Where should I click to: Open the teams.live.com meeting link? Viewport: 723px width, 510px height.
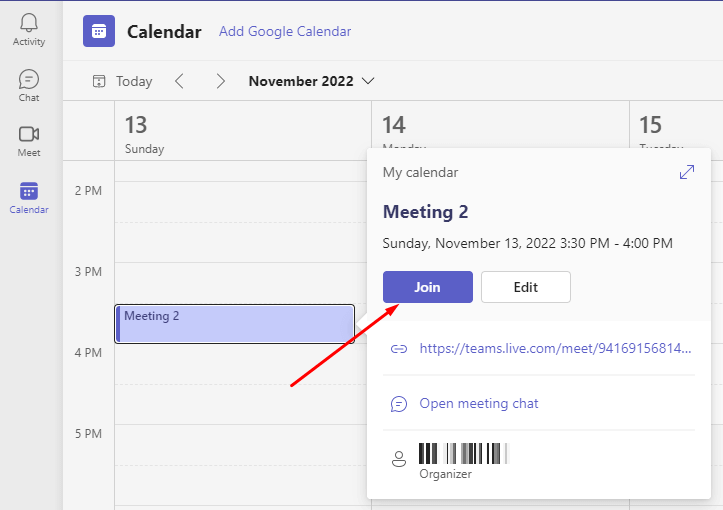click(x=555, y=349)
